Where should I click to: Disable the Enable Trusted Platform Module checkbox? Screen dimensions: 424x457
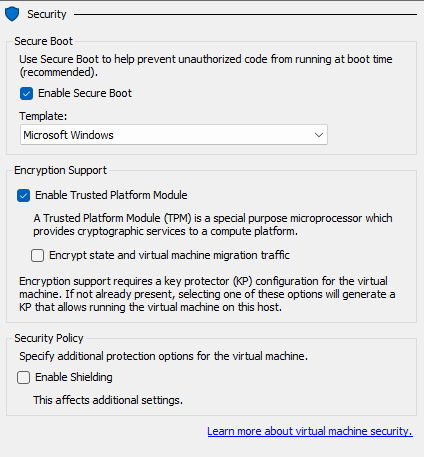point(23,195)
